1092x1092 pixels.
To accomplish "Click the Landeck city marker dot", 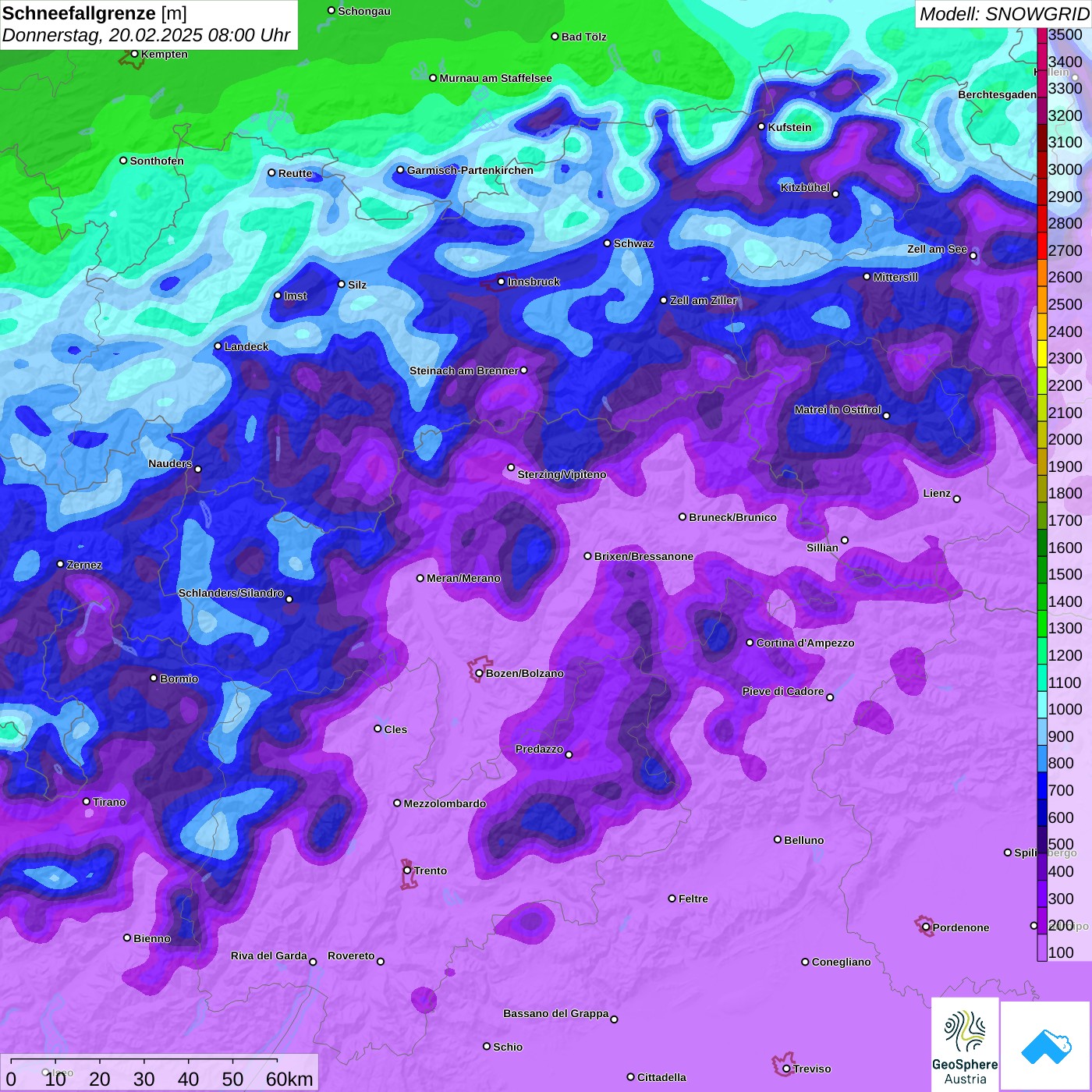I will coord(218,346).
